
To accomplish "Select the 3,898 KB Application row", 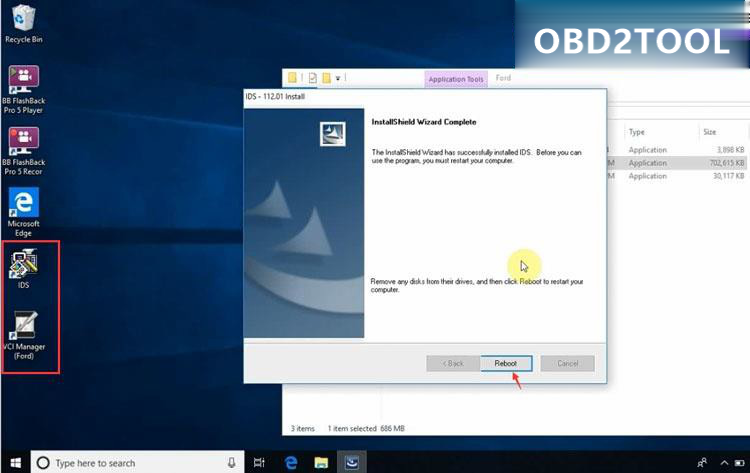I will tap(676, 150).
